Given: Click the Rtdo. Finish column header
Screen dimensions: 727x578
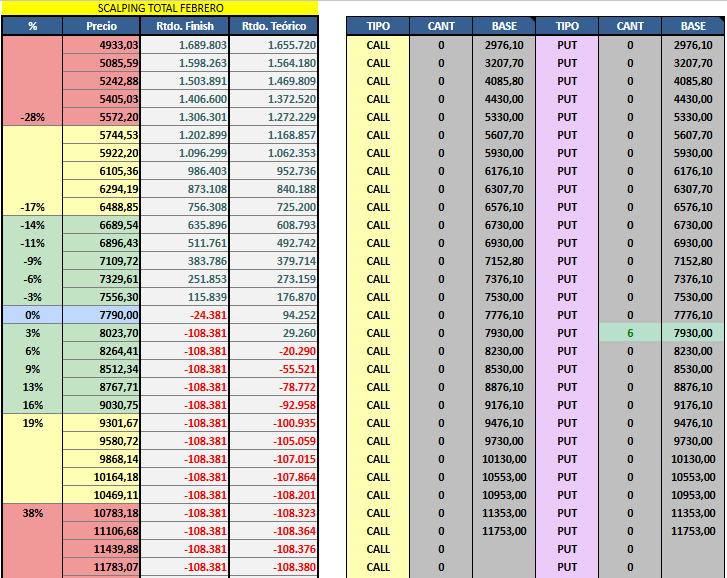Looking at the screenshot, I should (185, 26).
